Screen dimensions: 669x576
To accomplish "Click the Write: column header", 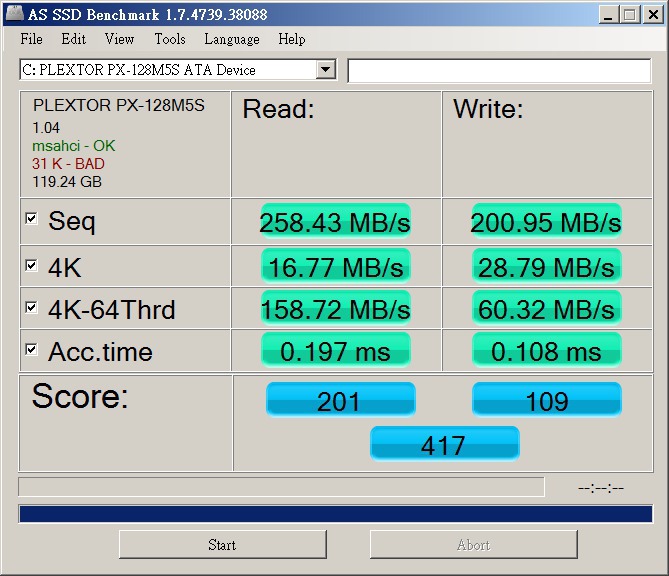I will [488, 109].
